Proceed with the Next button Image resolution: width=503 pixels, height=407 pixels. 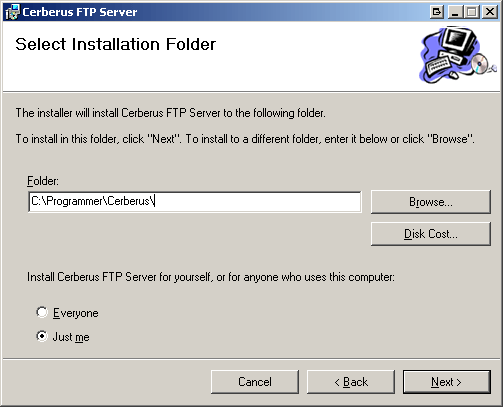(447, 382)
